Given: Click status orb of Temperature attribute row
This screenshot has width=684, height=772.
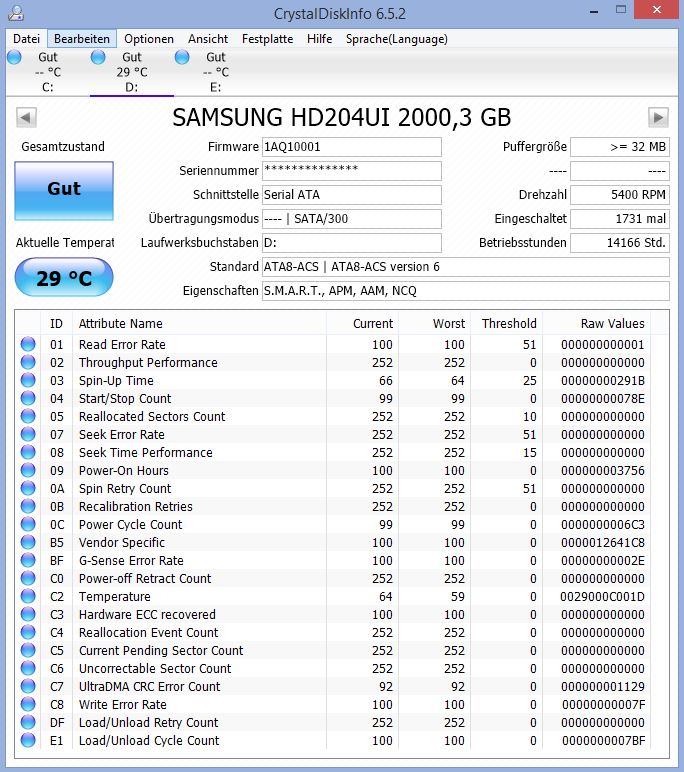Looking at the screenshot, I should tap(28, 596).
